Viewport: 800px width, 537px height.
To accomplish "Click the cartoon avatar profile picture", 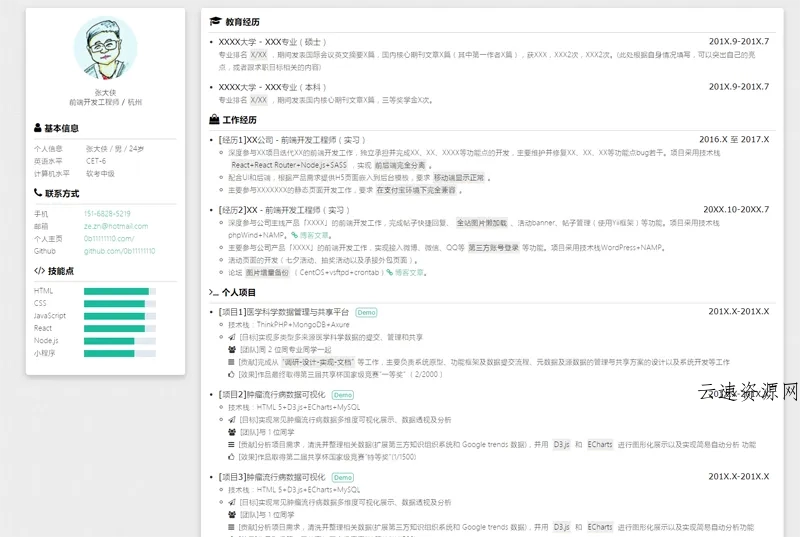I will [106, 52].
